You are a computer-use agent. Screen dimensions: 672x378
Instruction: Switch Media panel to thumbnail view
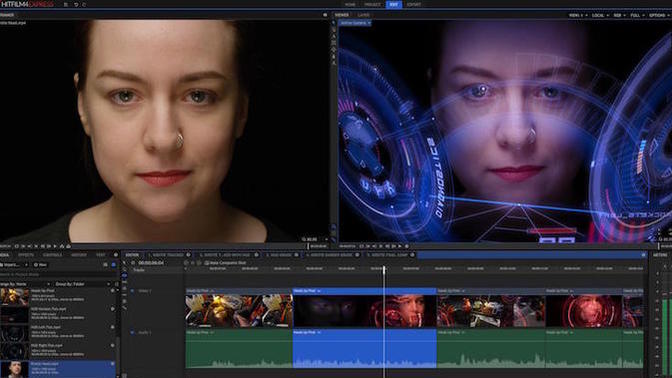tap(113, 265)
